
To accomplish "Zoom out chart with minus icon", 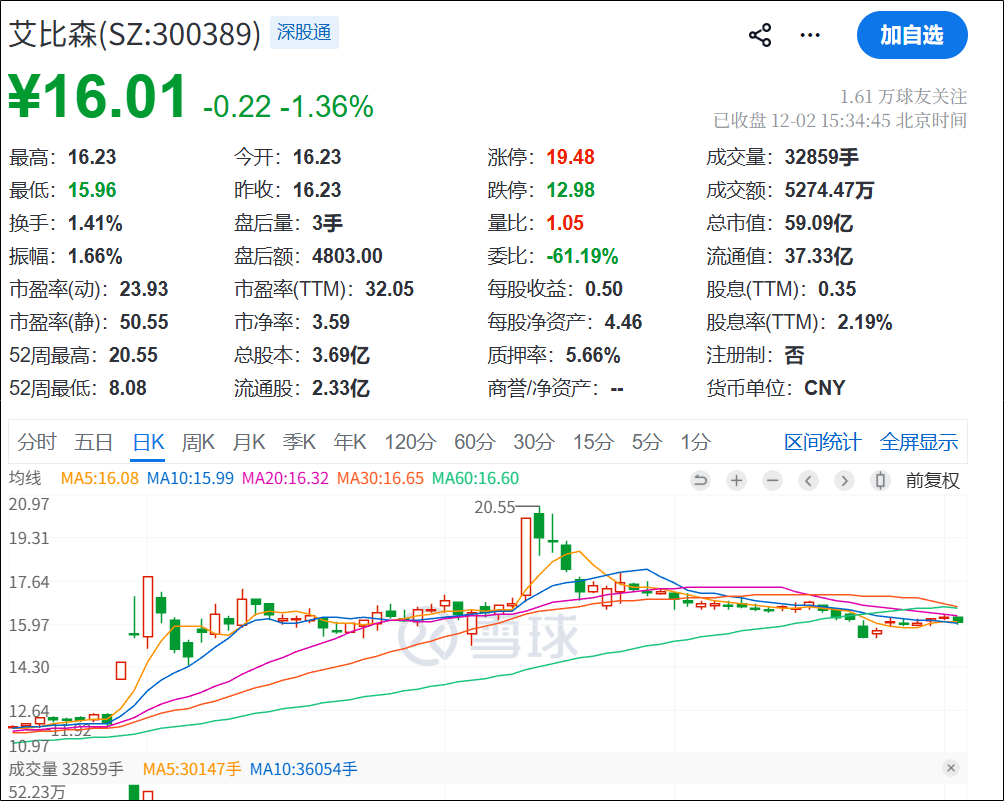I will pos(773,480).
